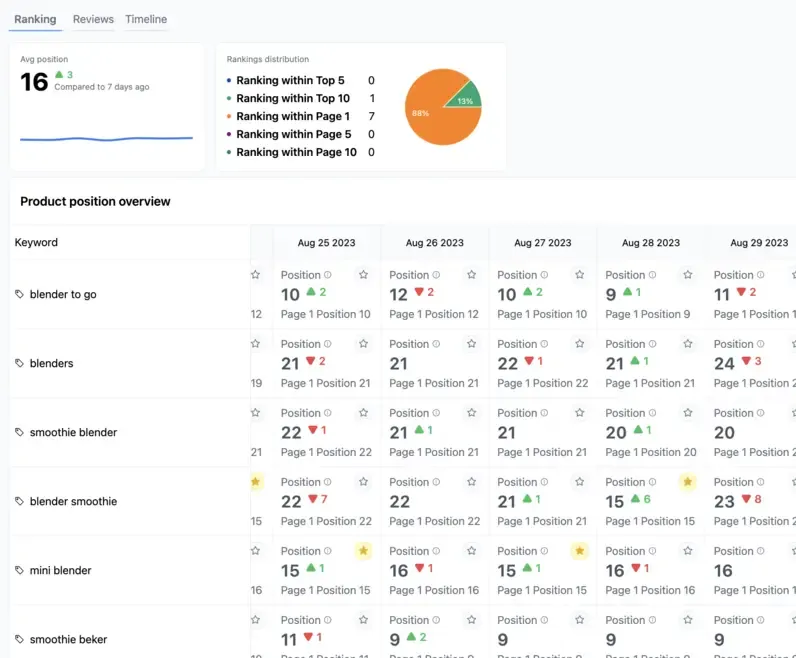The width and height of the screenshot is (796, 658).
Task: Star blender to go Aug 28 position
Action: tap(688, 275)
